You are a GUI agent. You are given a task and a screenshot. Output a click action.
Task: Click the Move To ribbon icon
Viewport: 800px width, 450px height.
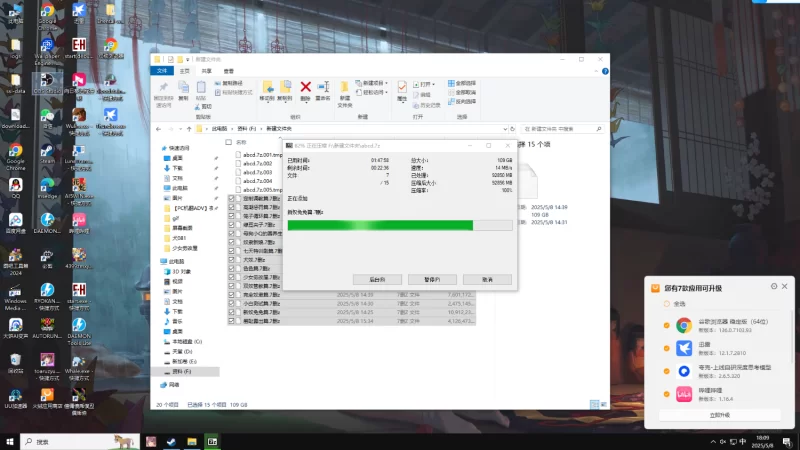pyautogui.click(x=266, y=89)
